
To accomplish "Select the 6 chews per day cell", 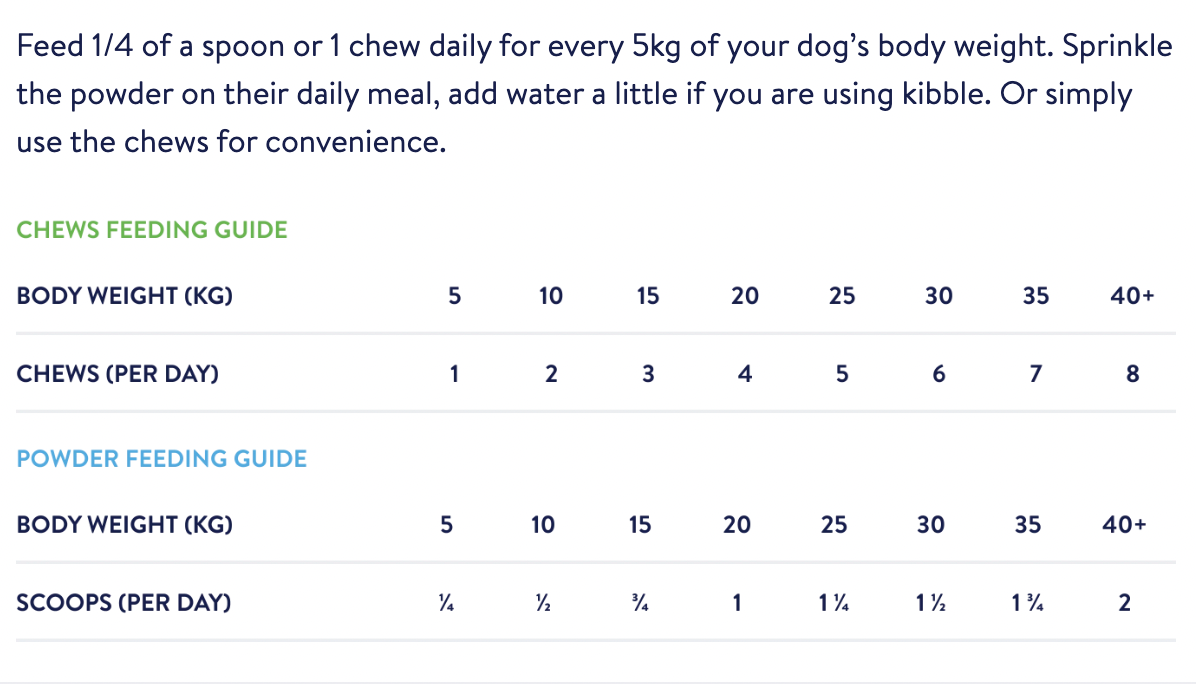I will (938, 374).
